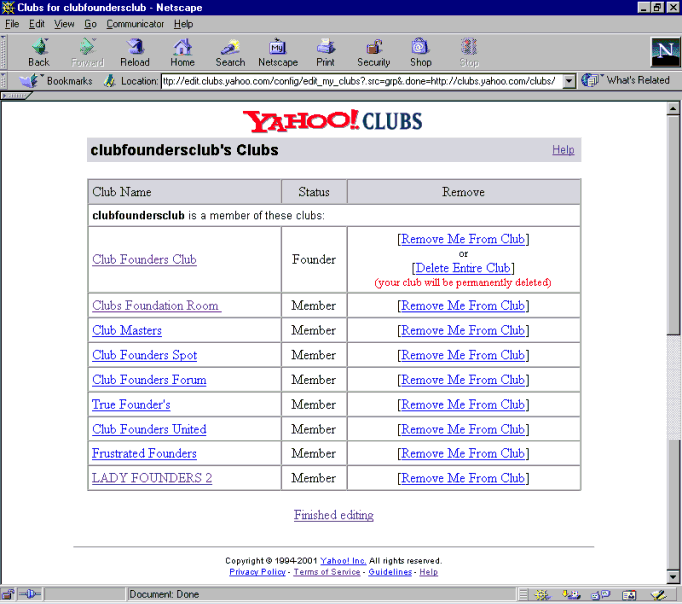Collapse the personal toolbar with its tab handle
The height and width of the screenshot is (604, 682).
16,96
